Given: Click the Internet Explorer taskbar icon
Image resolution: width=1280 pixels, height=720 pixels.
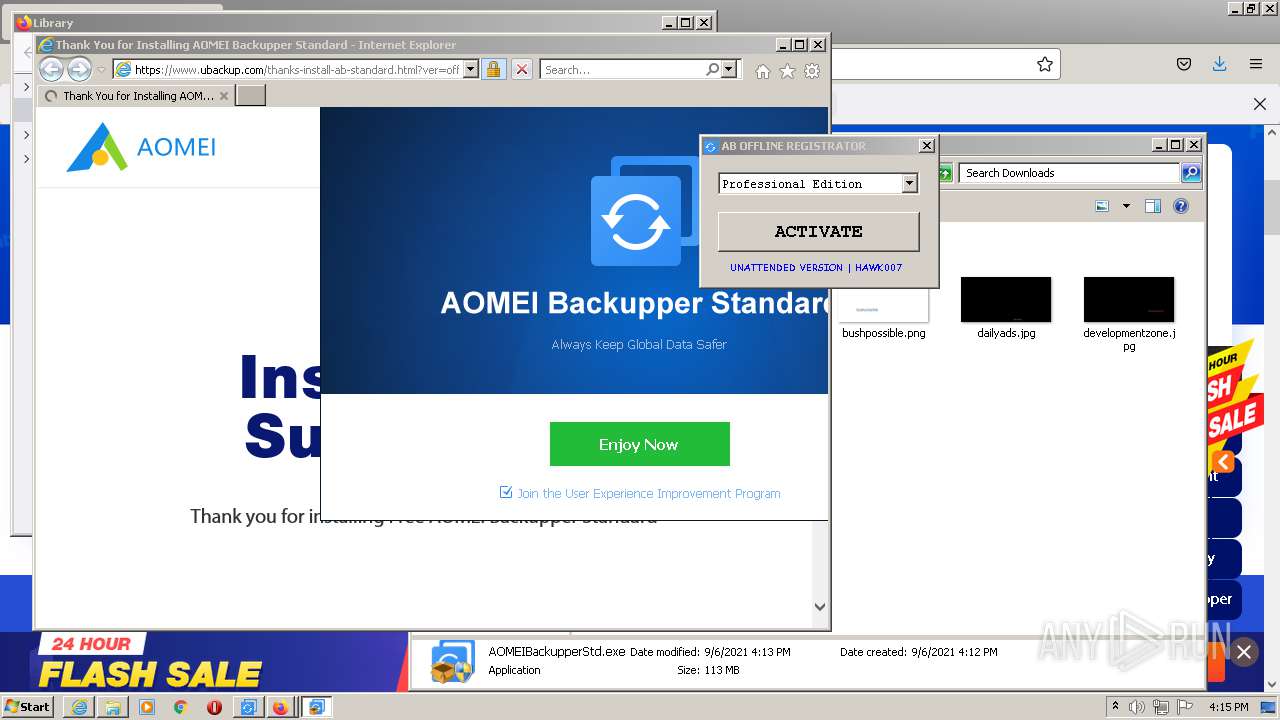Looking at the screenshot, I should pos(79,707).
